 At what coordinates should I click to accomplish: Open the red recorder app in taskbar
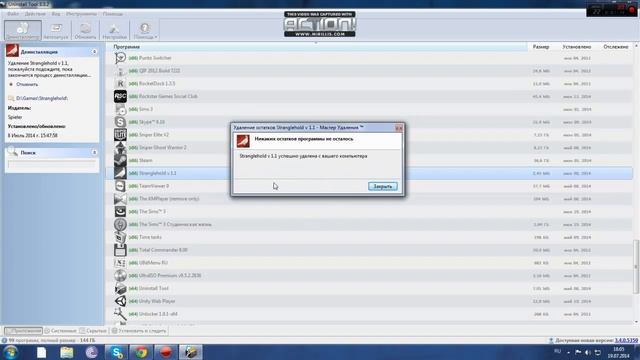pyautogui.click(x=165, y=352)
